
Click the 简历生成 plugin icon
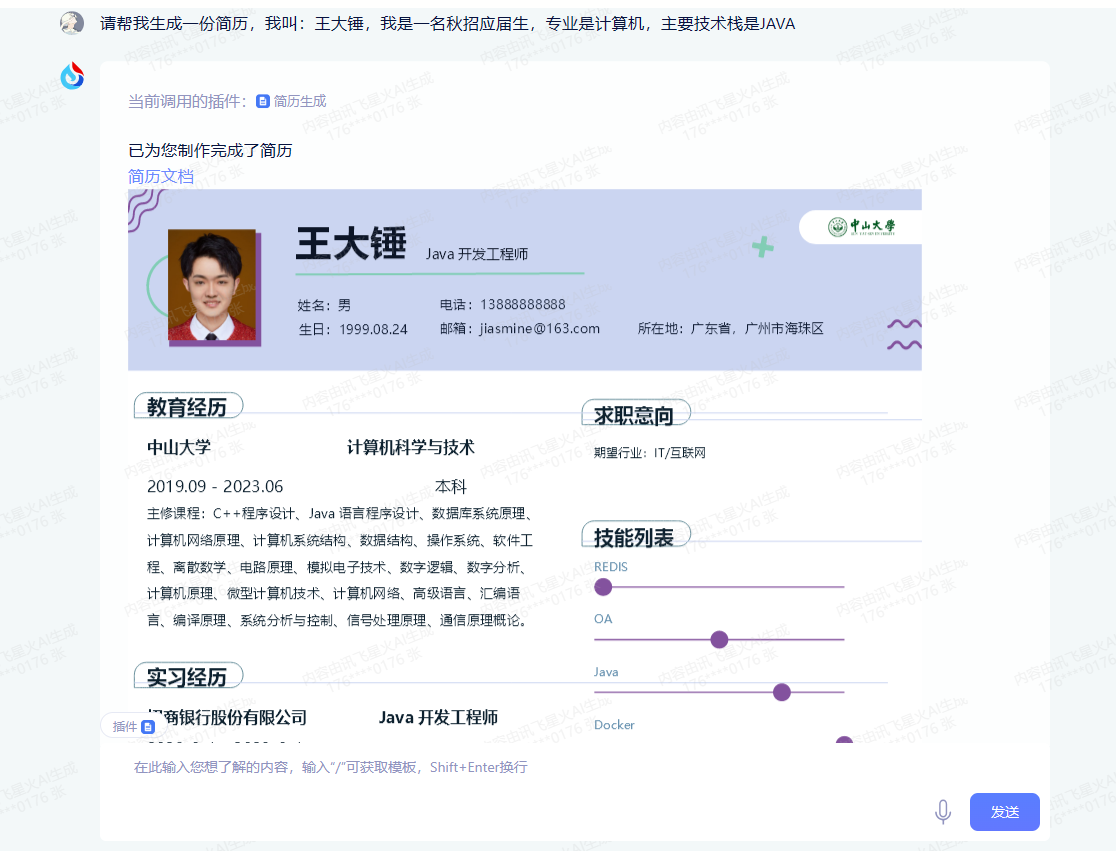click(x=263, y=102)
